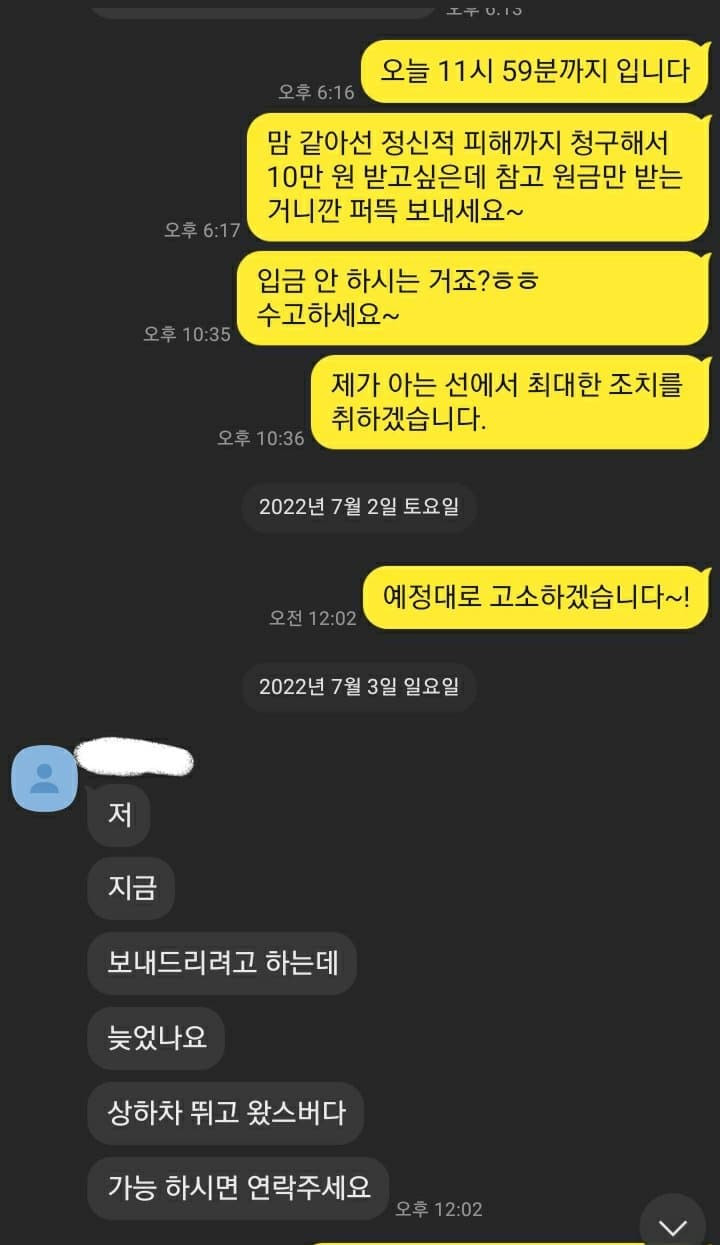Tap the '오후 6:16' timestamp
Image resolution: width=720 pixels, height=1245 pixels.
[x=316, y=92]
